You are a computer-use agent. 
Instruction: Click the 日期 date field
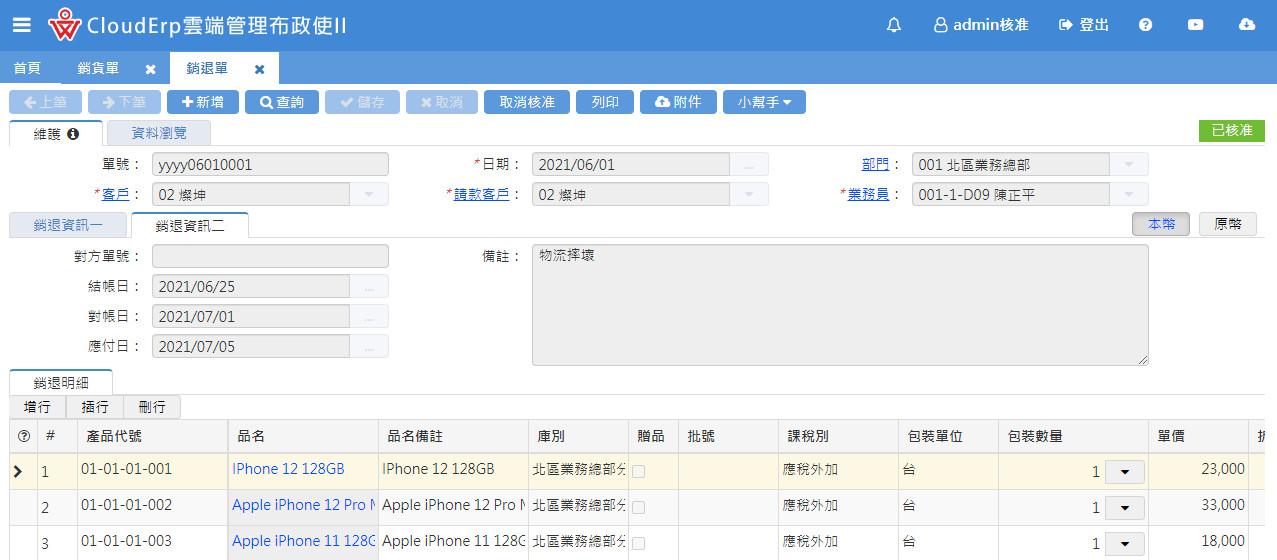coord(631,164)
